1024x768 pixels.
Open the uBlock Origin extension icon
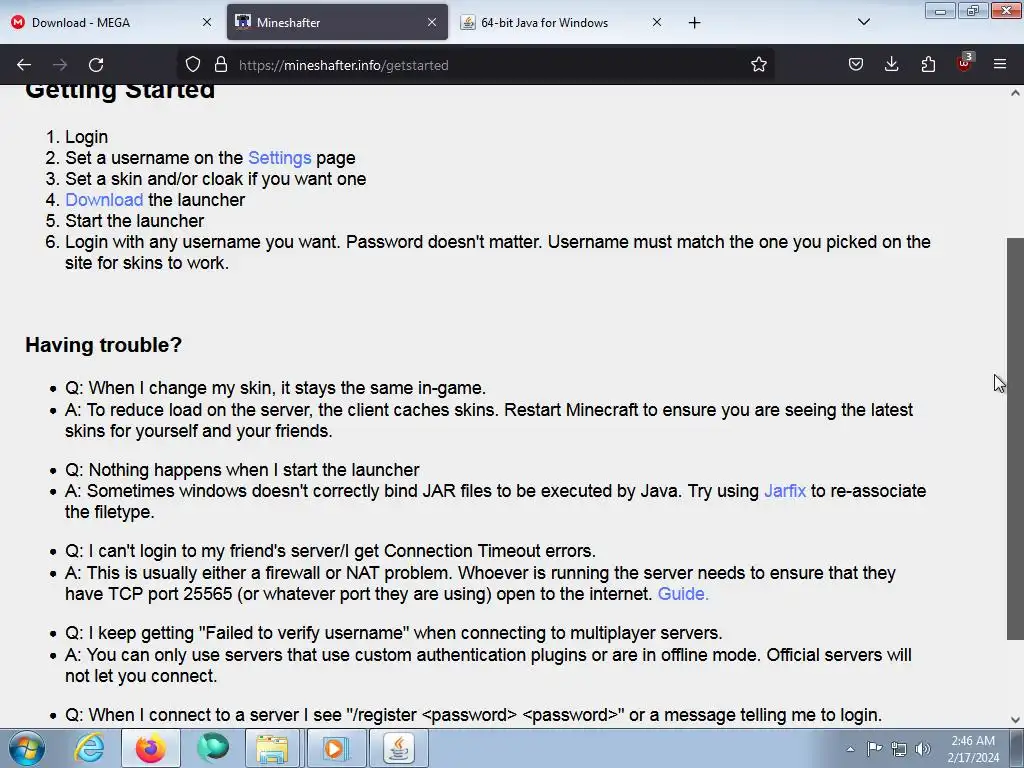[x=964, y=63]
